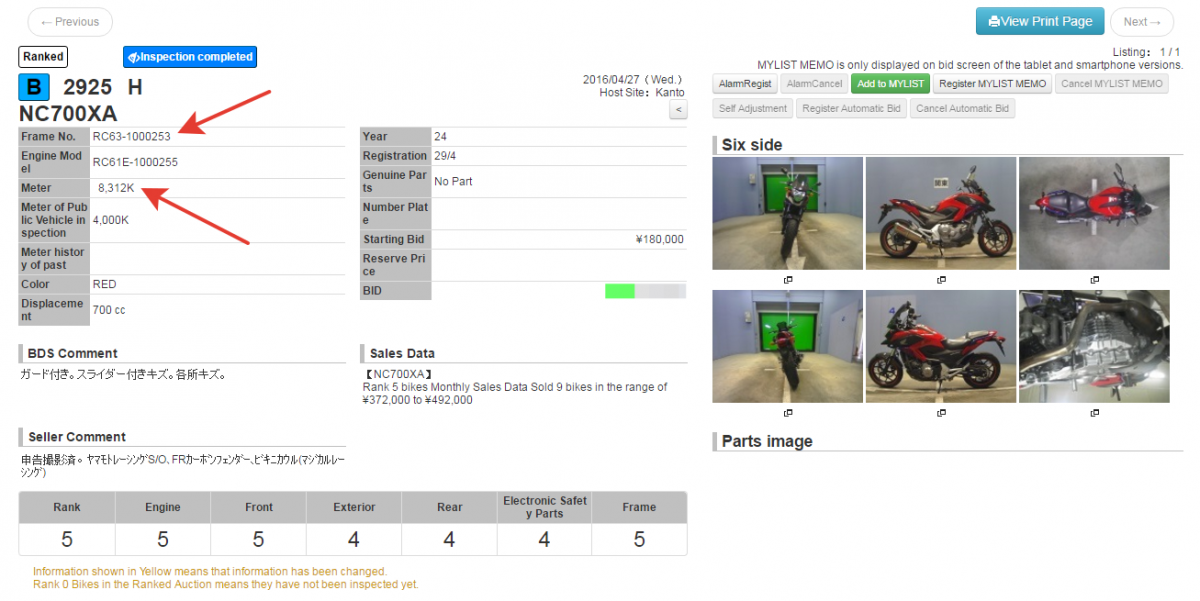Select displacement value 700 cc
This screenshot has height=601, width=1200.
point(109,310)
